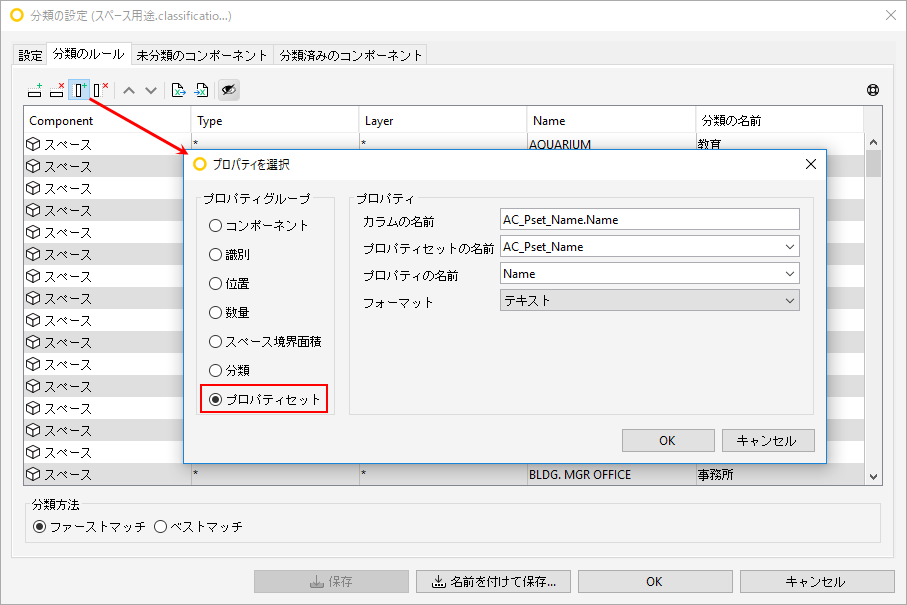Image resolution: width=907 pixels, height=605 pixels.
Task: Import rules from an Excel file
Action: (201, 90)
